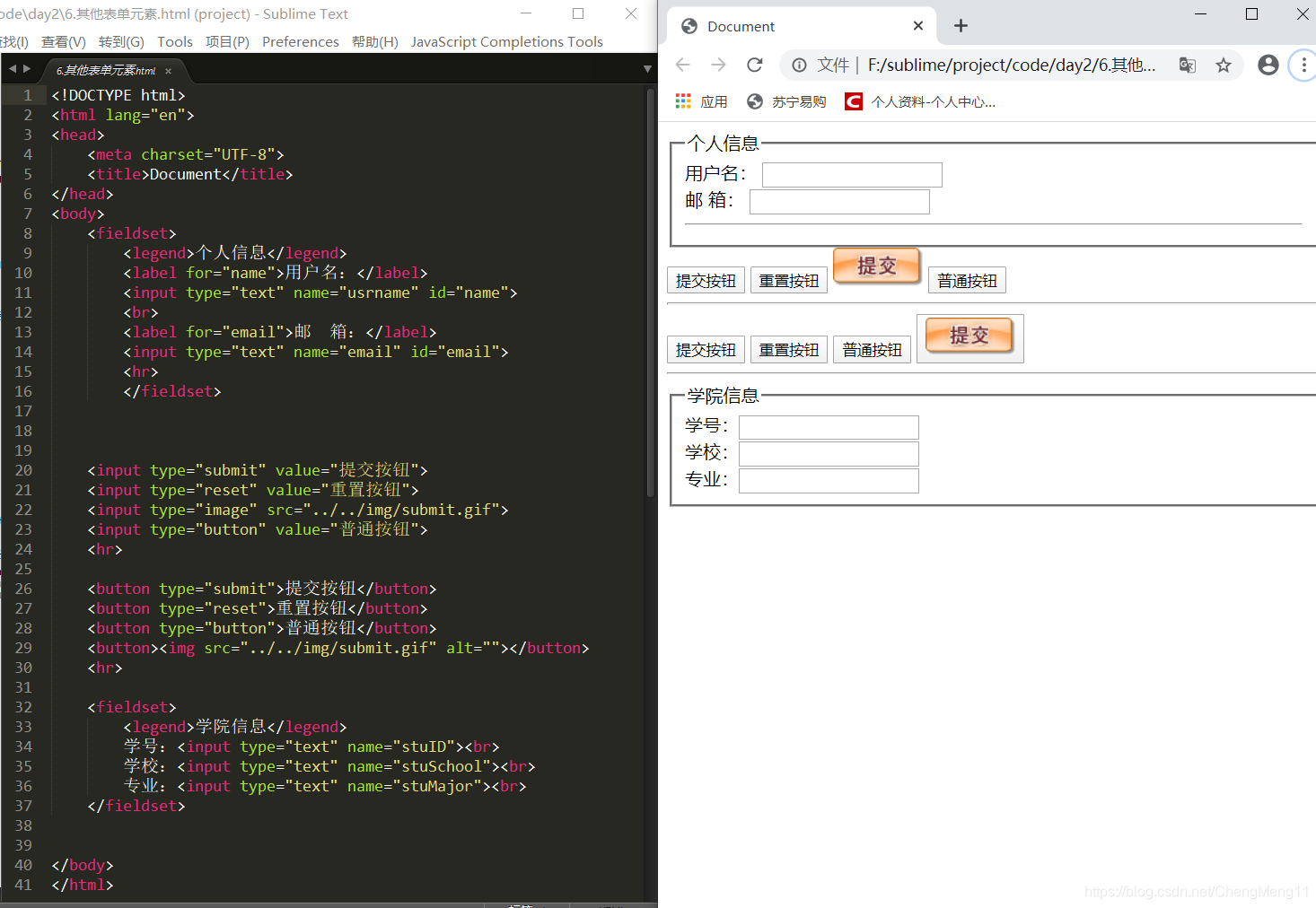This screenshot has width=1316, height=908.
Task: Open a new Chrome tab
Action: click(961, 26)
